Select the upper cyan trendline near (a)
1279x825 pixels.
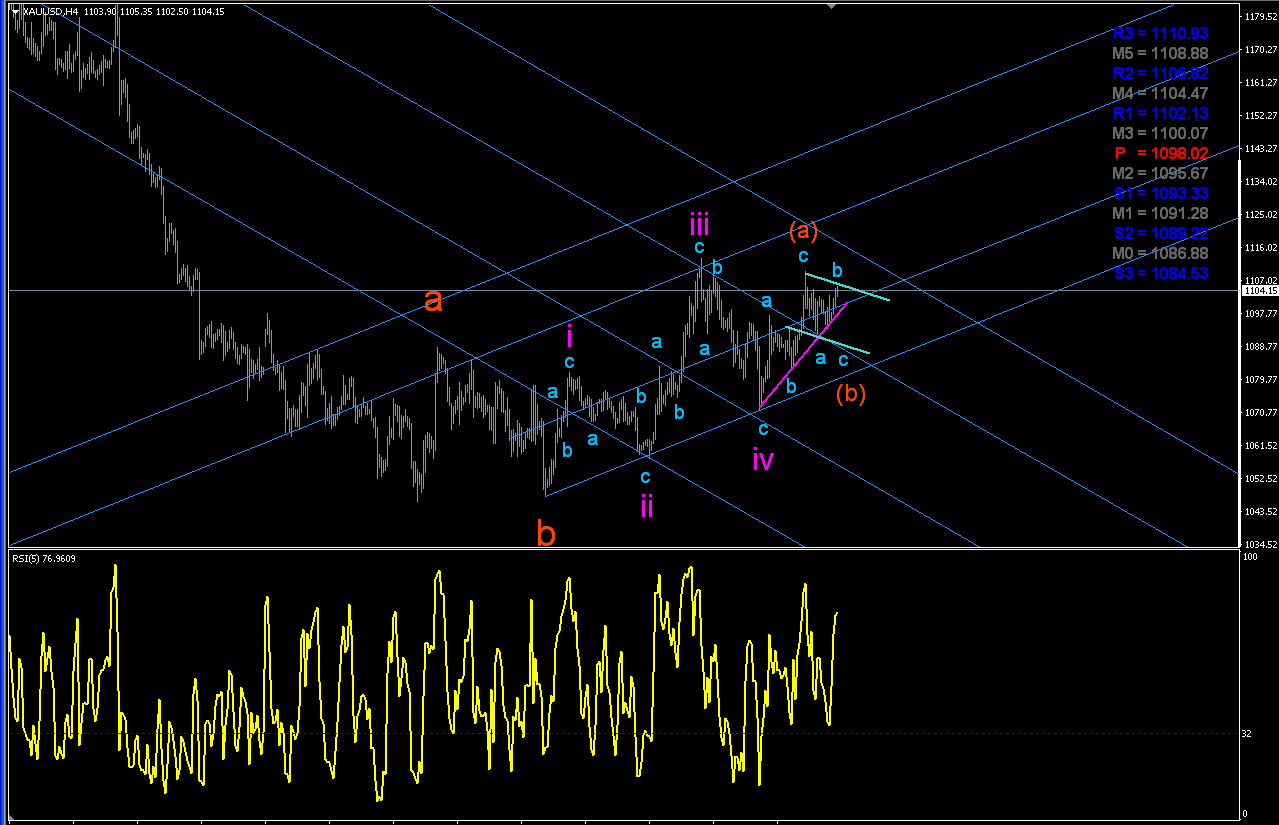pyautogui.click(x=846, y=286)
